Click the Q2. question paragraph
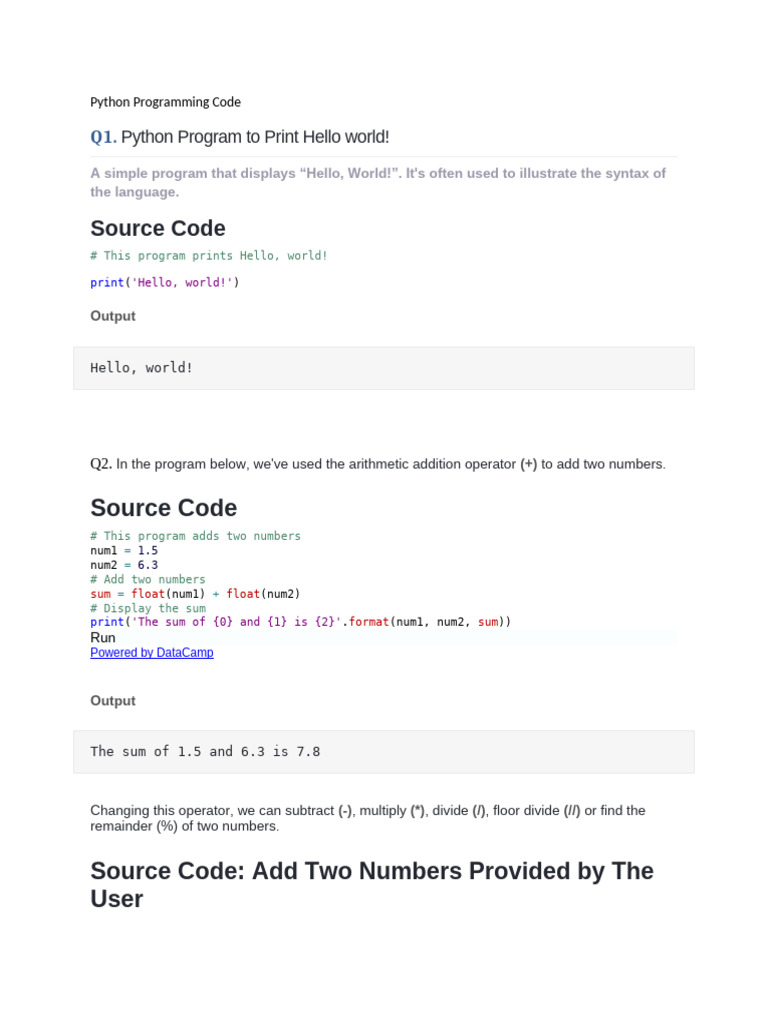Screen dimensions: 768x1024 coord(378,464)
